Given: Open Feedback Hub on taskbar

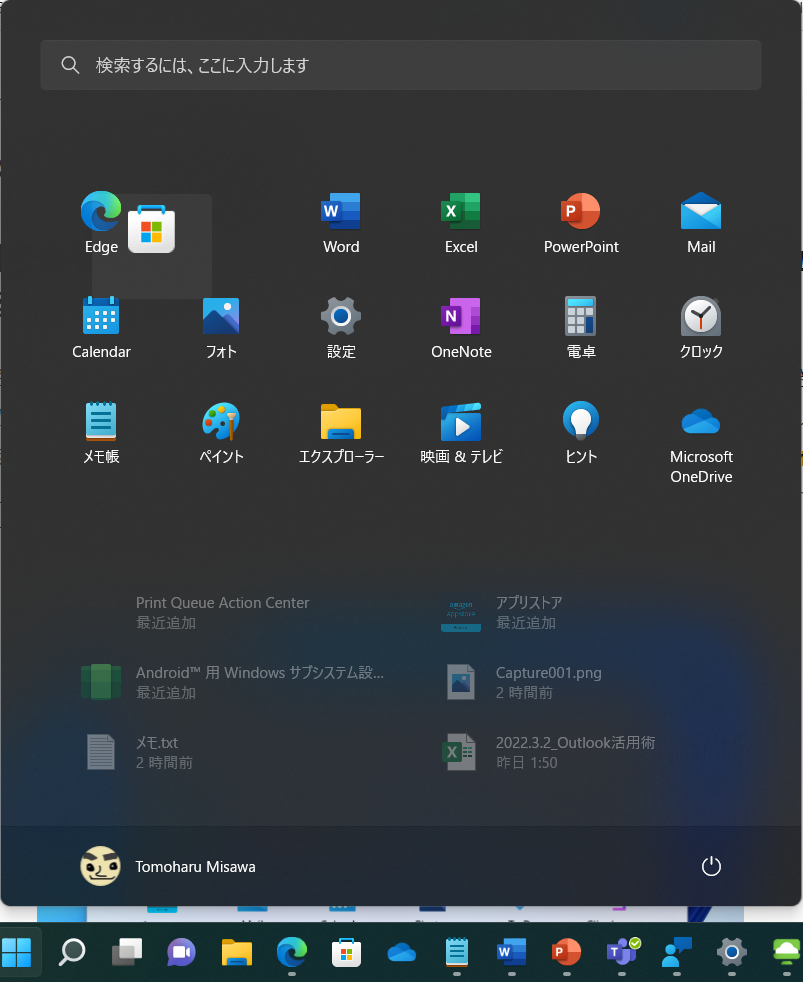Looking at the screenshot, I should (676, 953).
